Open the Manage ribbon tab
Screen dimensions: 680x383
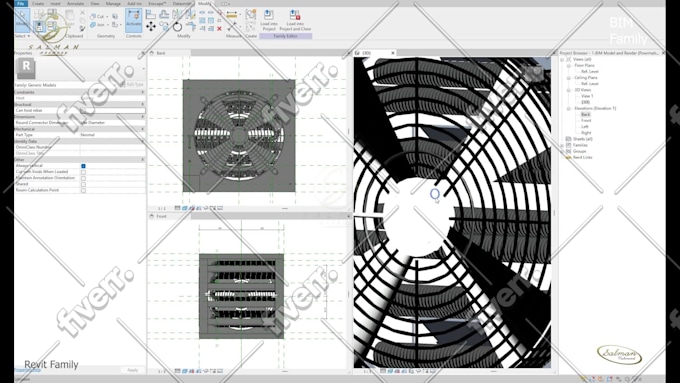(x=113, y=3)
